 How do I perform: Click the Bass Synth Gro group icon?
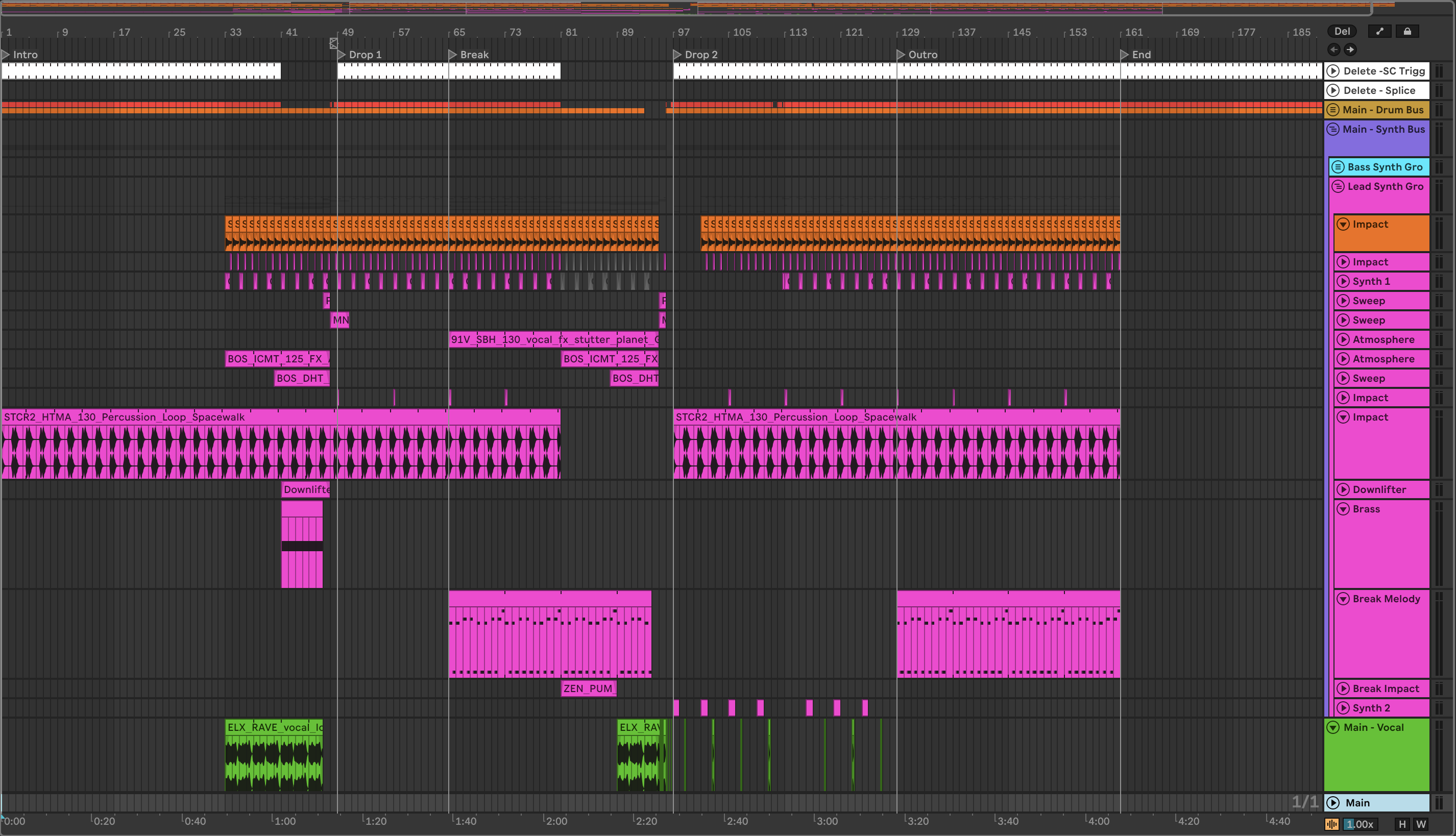[x=1338, y=167]
